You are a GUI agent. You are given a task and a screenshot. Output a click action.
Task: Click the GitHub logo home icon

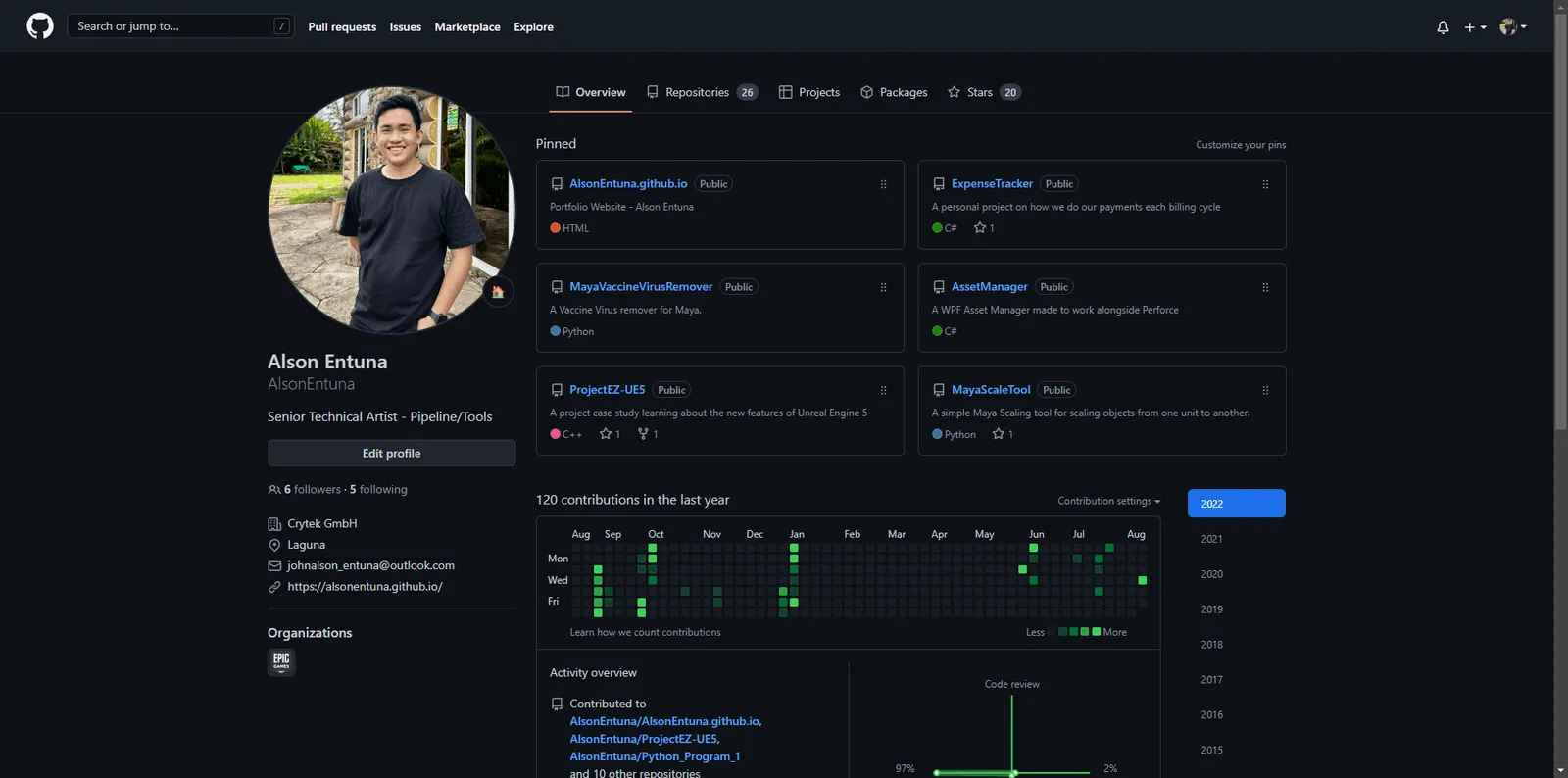[x=40, y=26]
